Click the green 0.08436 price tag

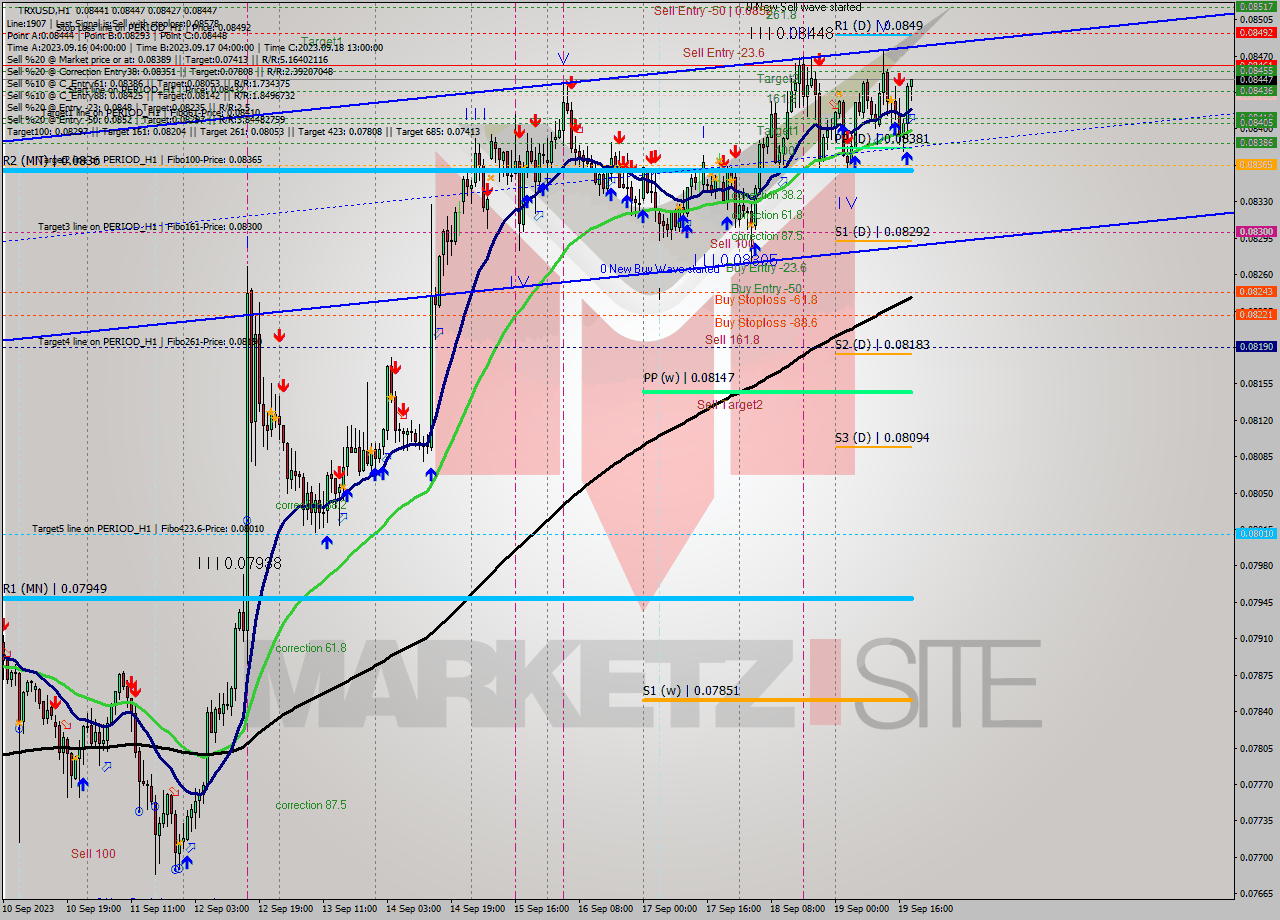(x=1256, y=90)
